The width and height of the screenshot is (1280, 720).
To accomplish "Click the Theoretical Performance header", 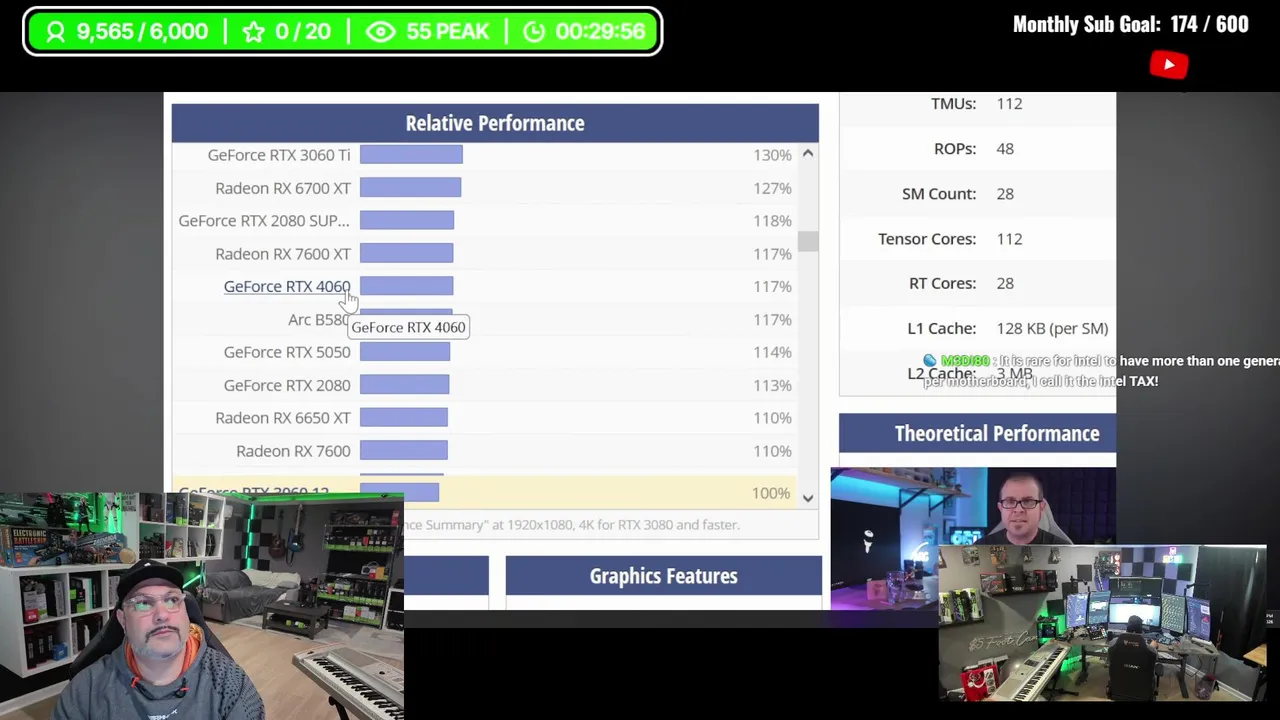I will pos(977,433).
